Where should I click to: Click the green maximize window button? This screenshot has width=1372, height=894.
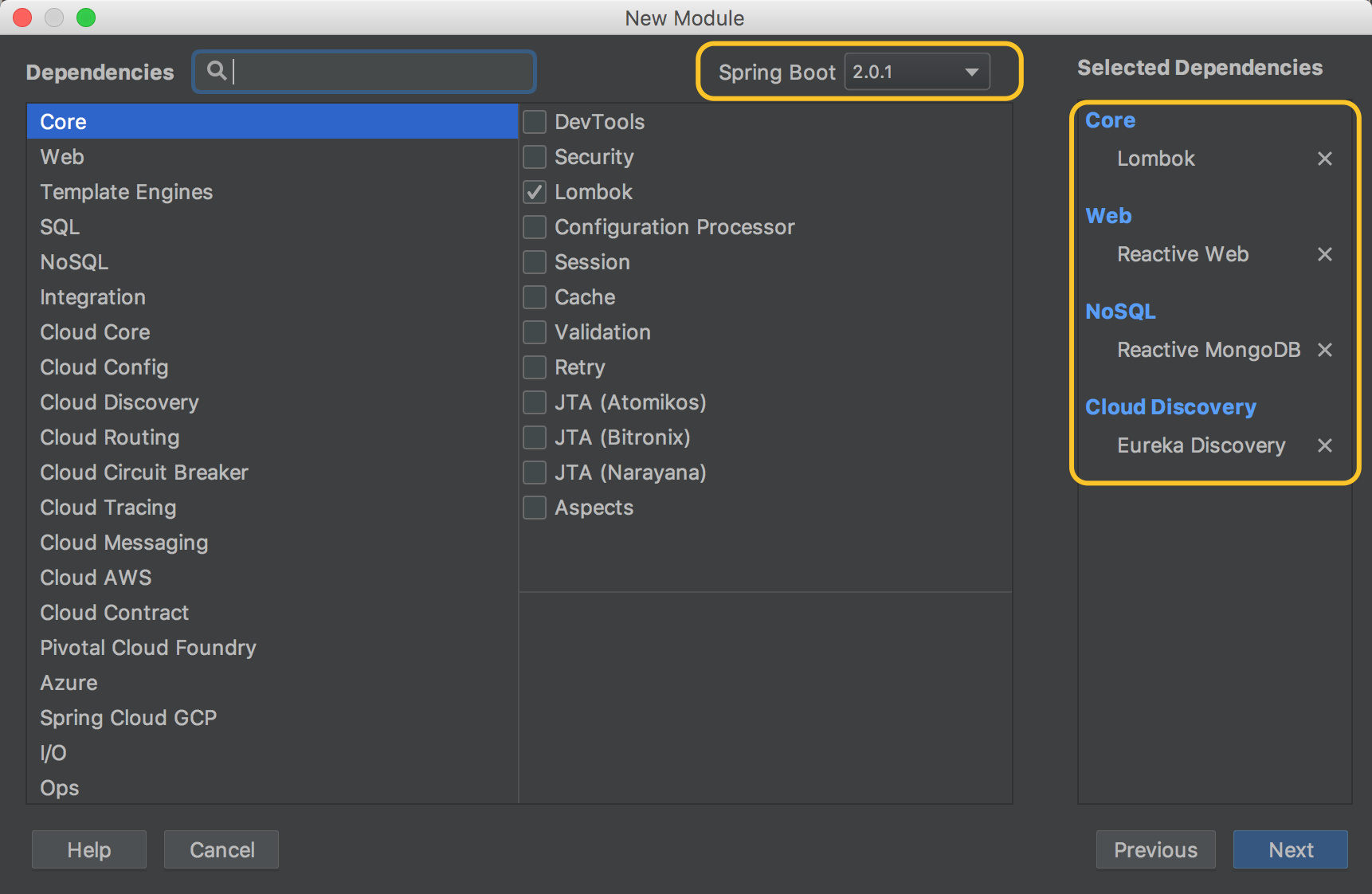86,17
